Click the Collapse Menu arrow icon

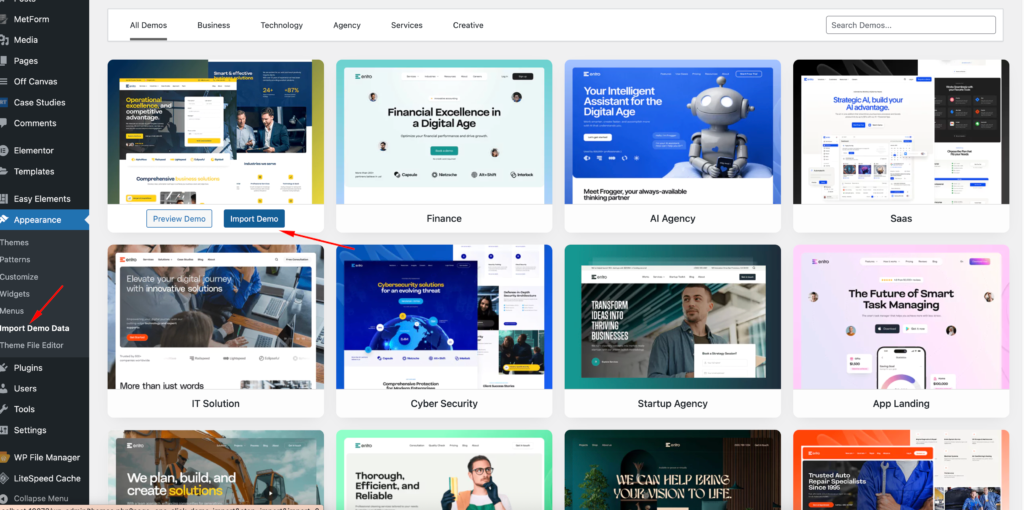pos(4,498)
